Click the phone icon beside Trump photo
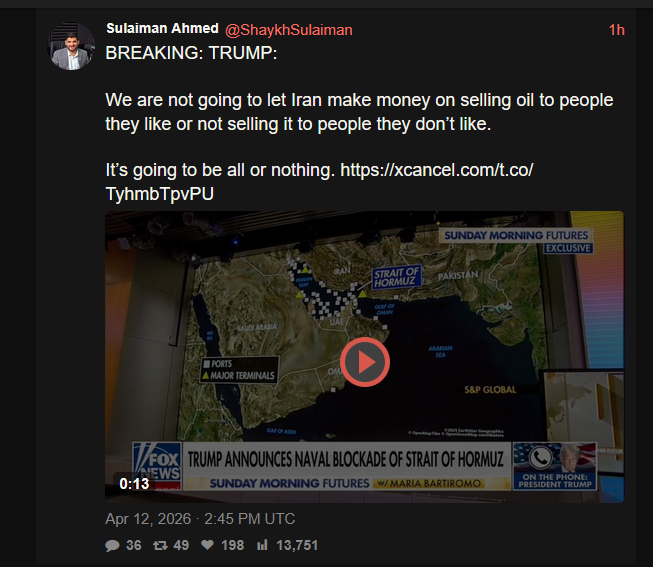 [540, 458]
